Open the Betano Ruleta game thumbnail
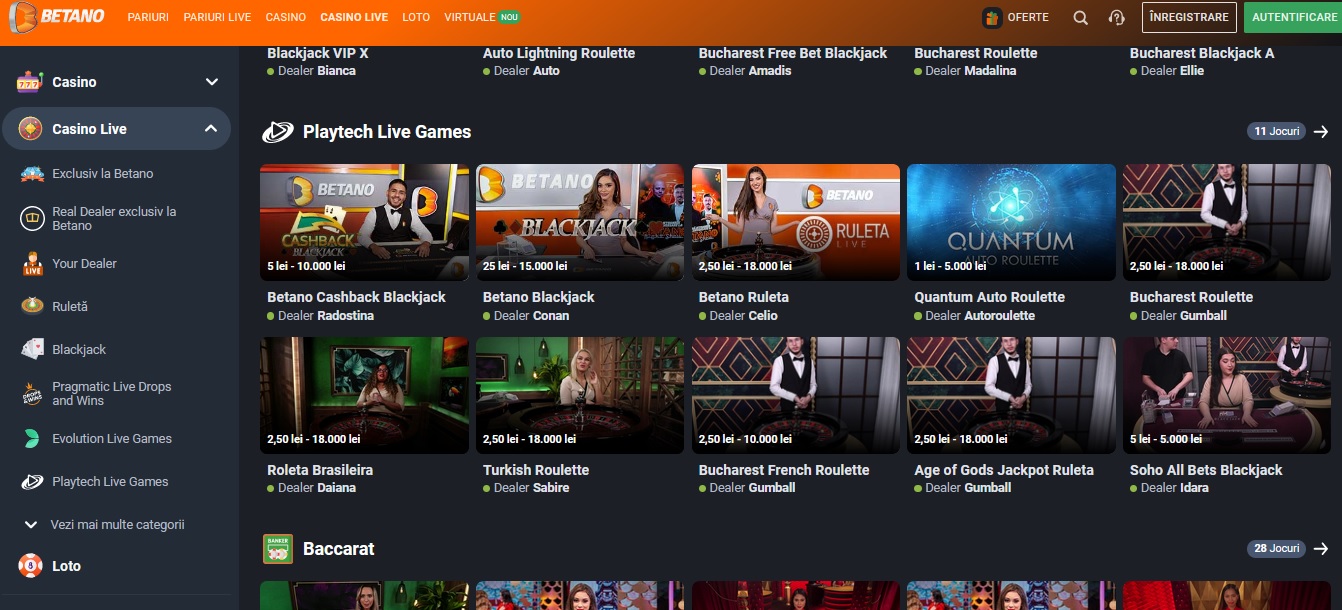 [796, 222]
